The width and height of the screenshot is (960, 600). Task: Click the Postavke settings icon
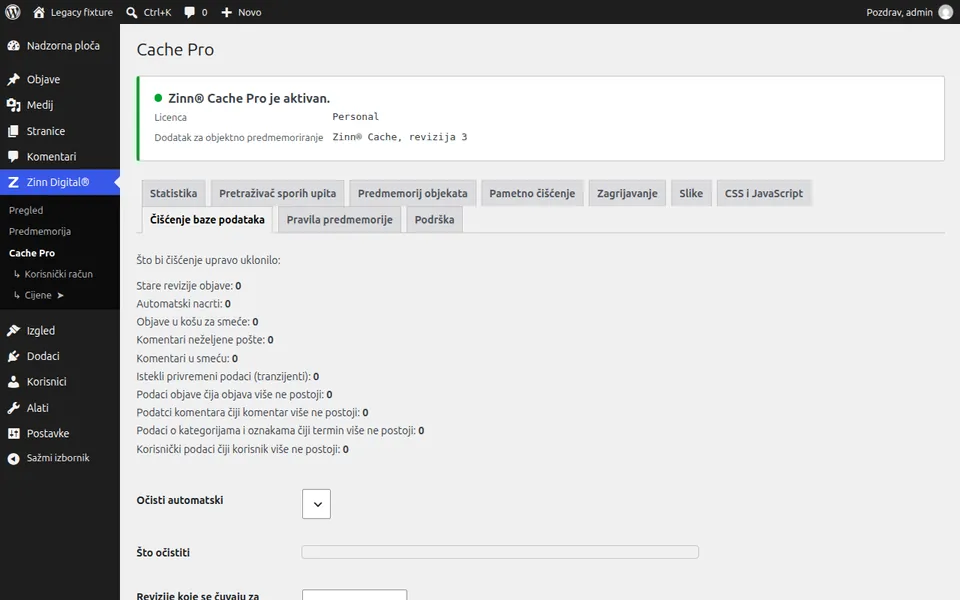pyautogui.click(x=13, y=433)
